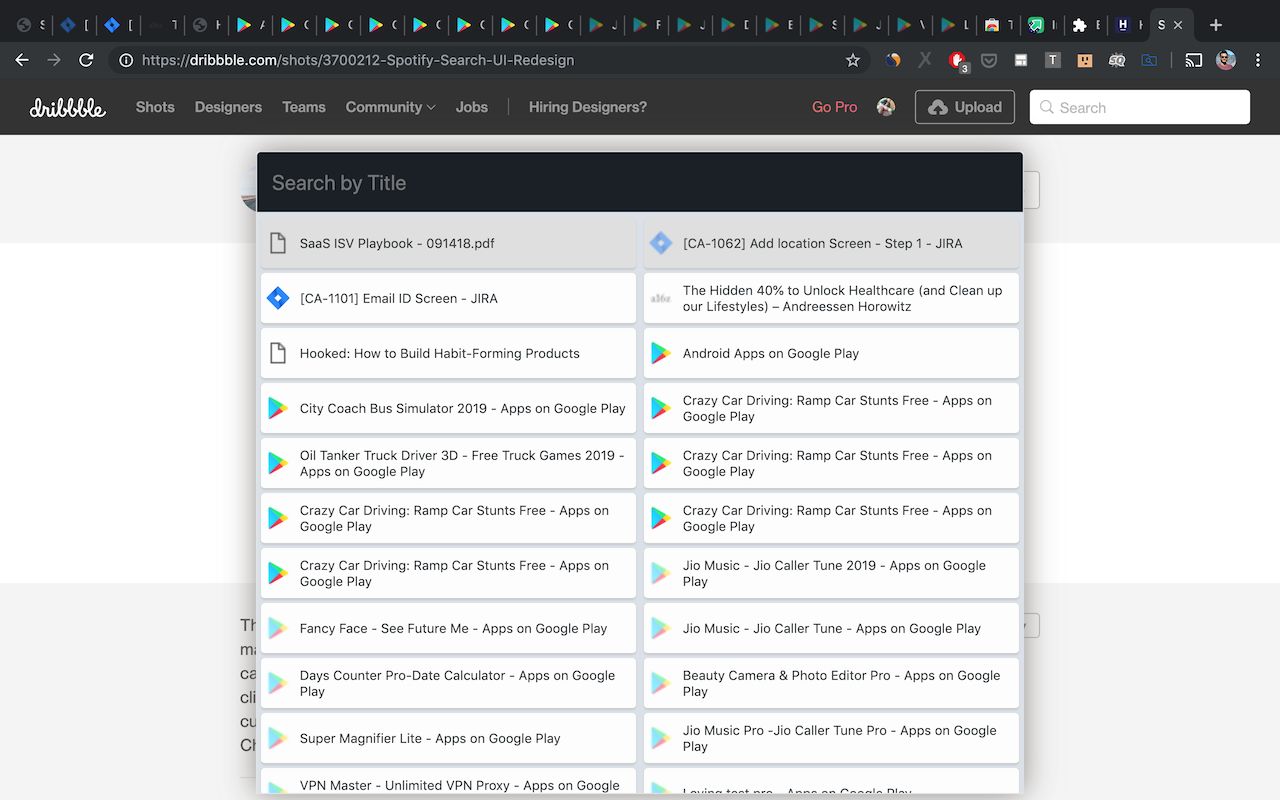This screenshot has height=800, width=1280.
Task: Reload the Dribbble page
Action: coord(86,60)
